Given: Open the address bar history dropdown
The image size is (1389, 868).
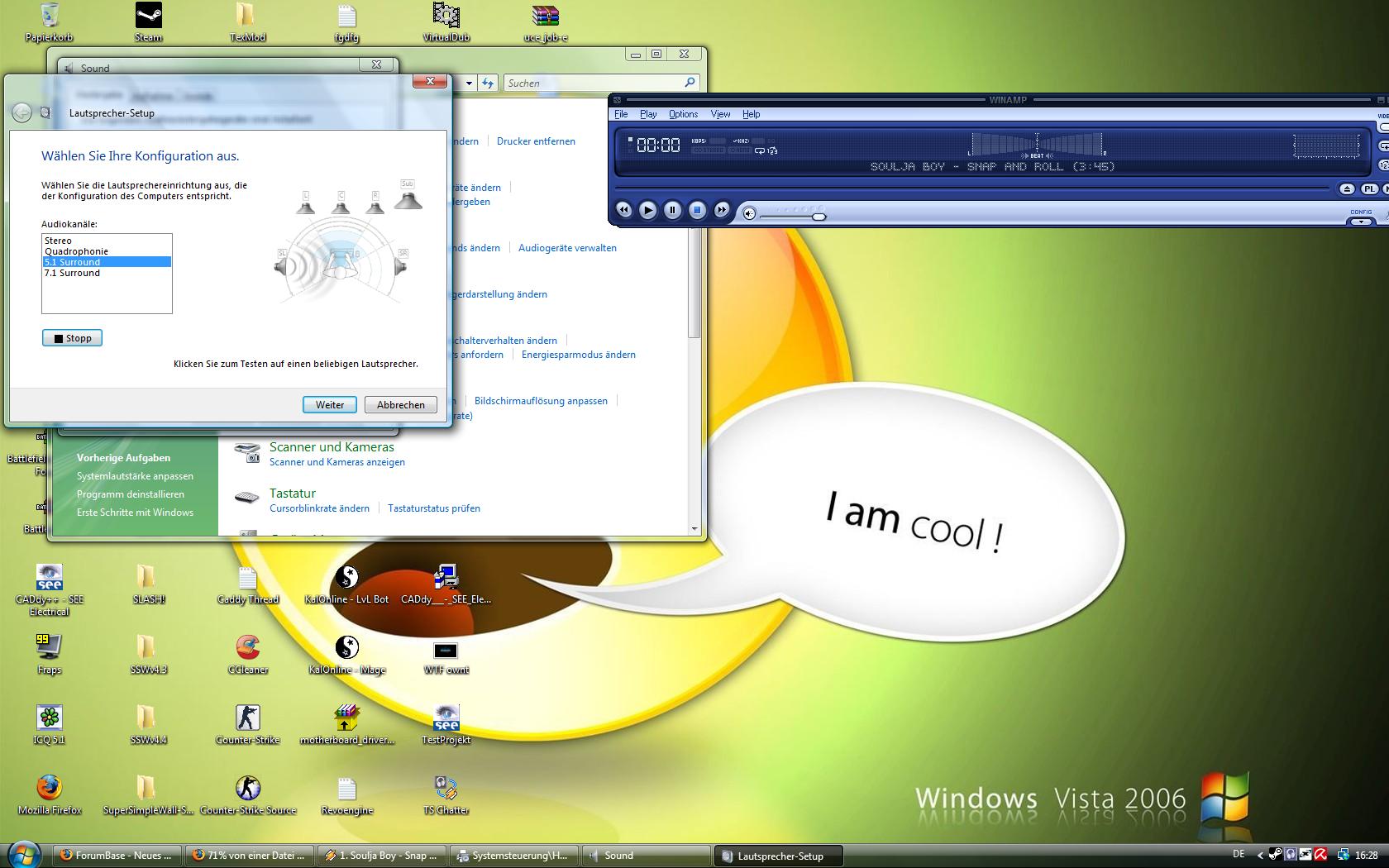Looking at the screenshot, I should (469, 83).
